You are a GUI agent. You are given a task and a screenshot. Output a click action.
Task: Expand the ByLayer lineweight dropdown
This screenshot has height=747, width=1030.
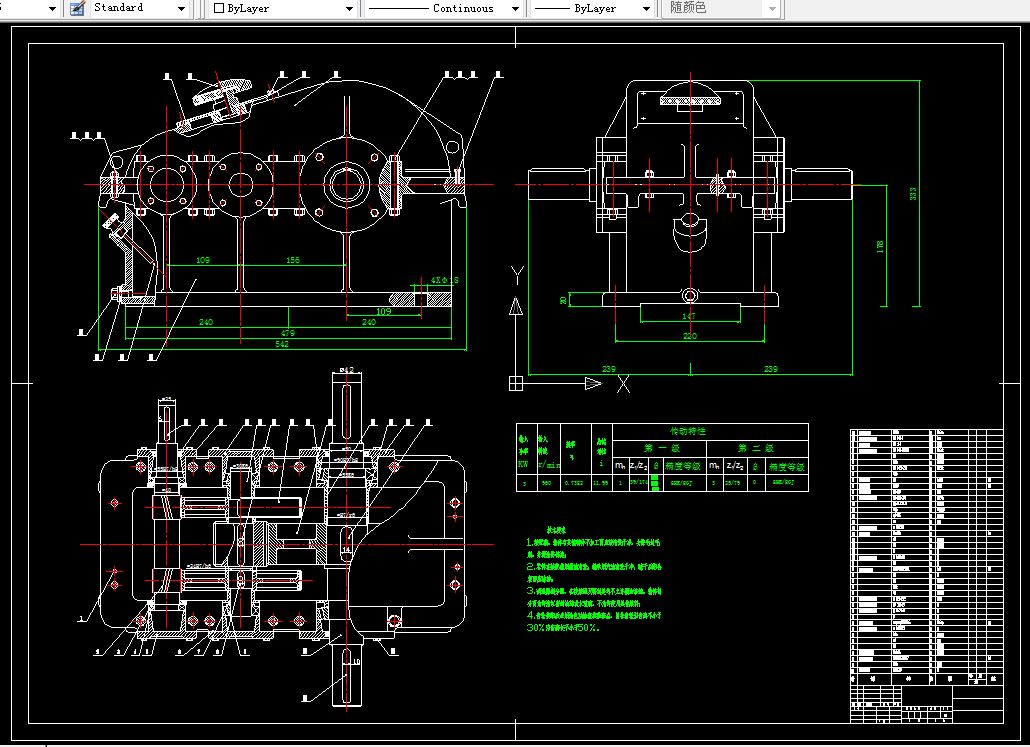(x=593, y=9)
